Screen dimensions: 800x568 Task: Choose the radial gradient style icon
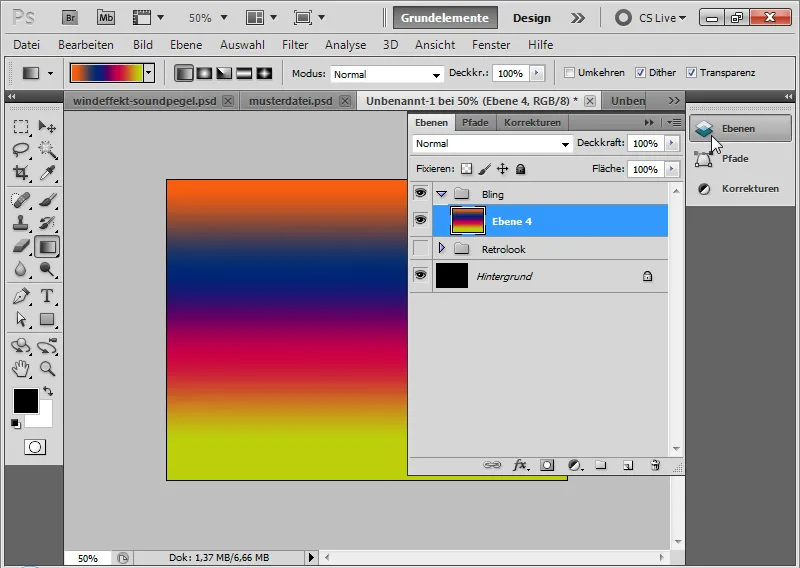coord(203,74)
